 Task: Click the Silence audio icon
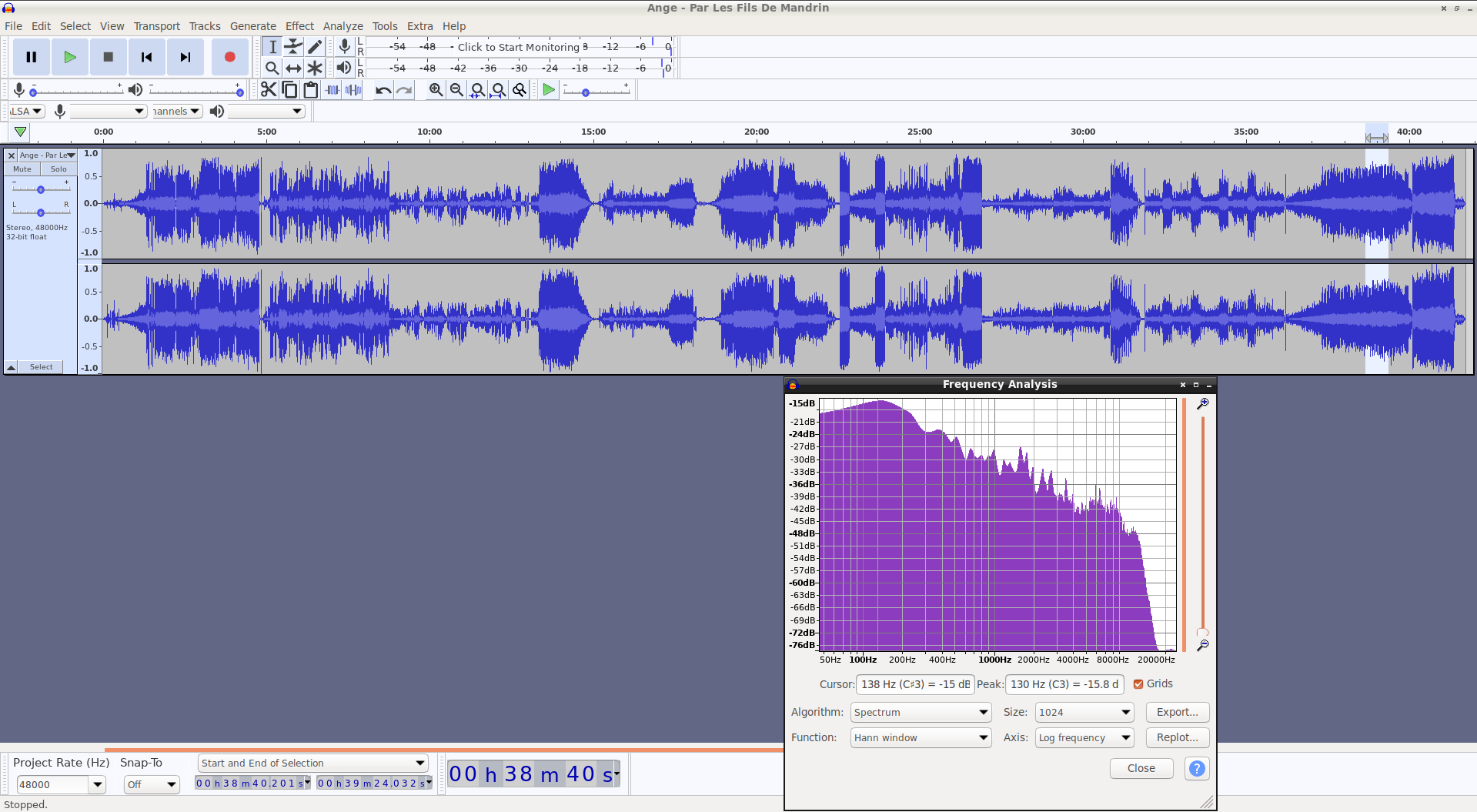coord(353,90)
